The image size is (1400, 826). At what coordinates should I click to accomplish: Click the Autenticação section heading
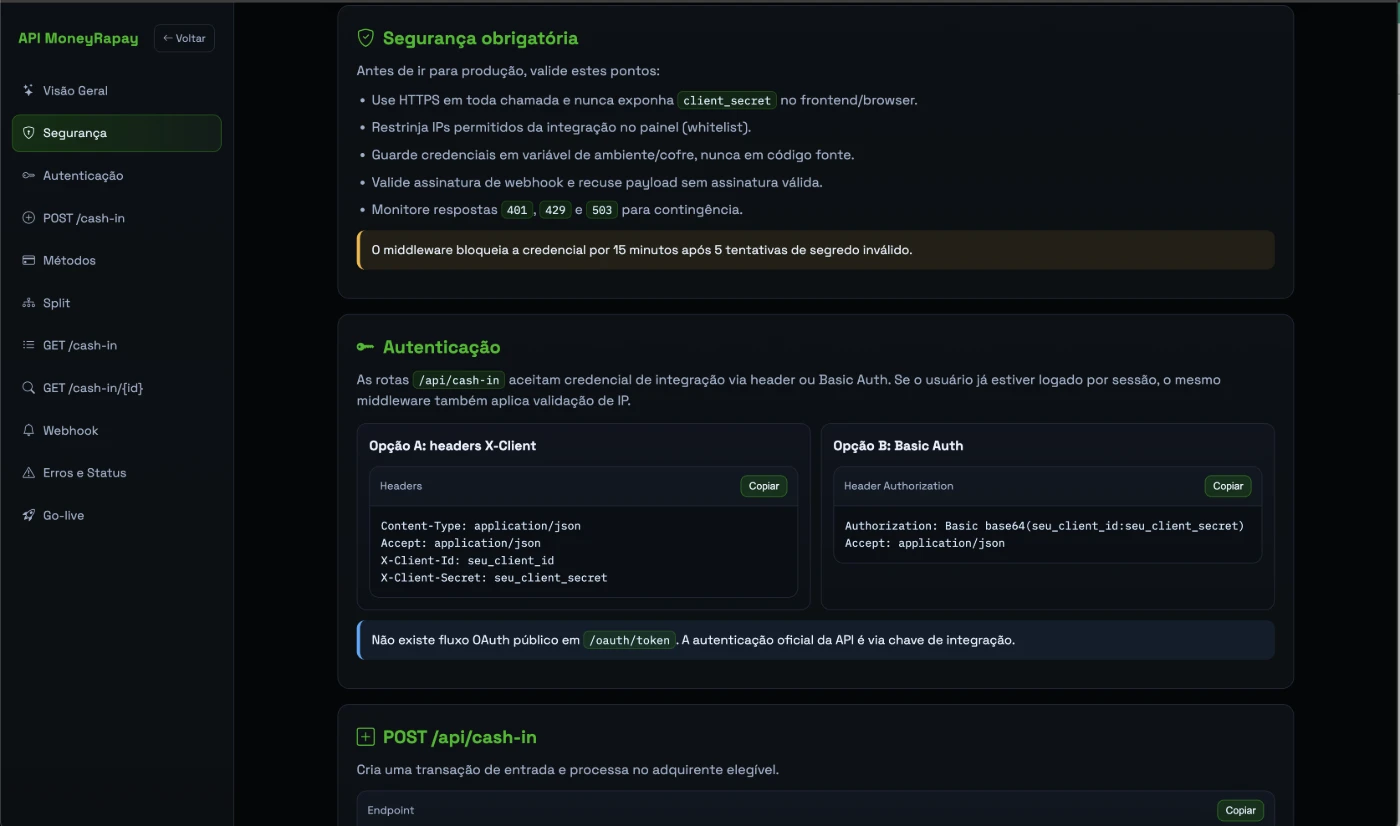coord(441,347)
